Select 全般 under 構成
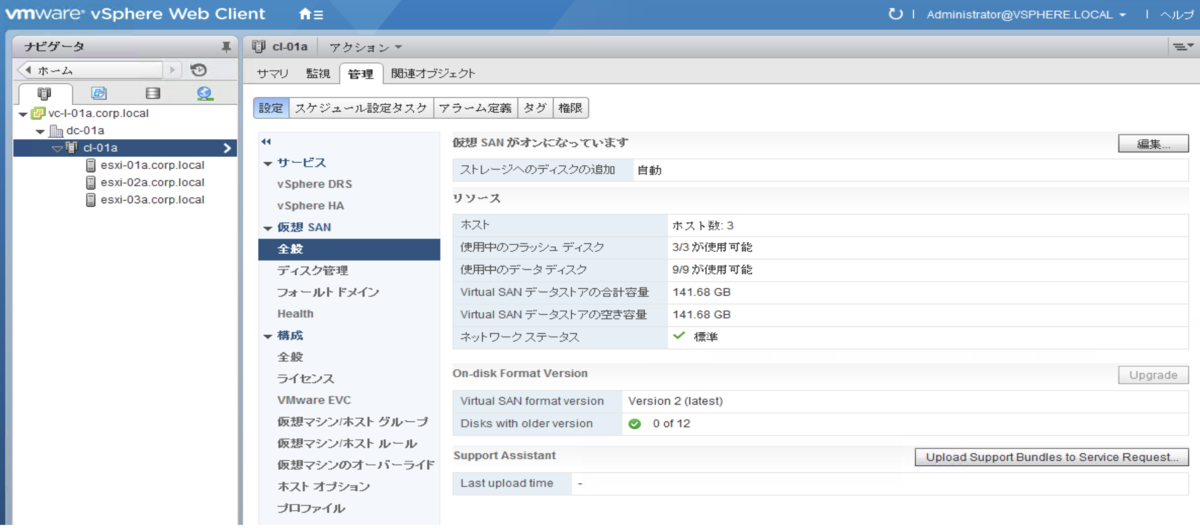 290,357
